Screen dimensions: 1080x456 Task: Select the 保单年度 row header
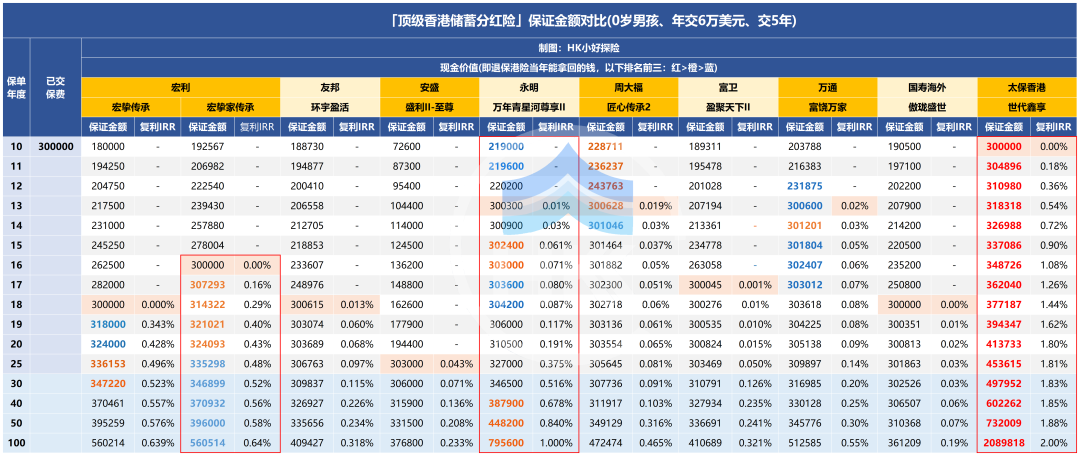click(16, 88)
